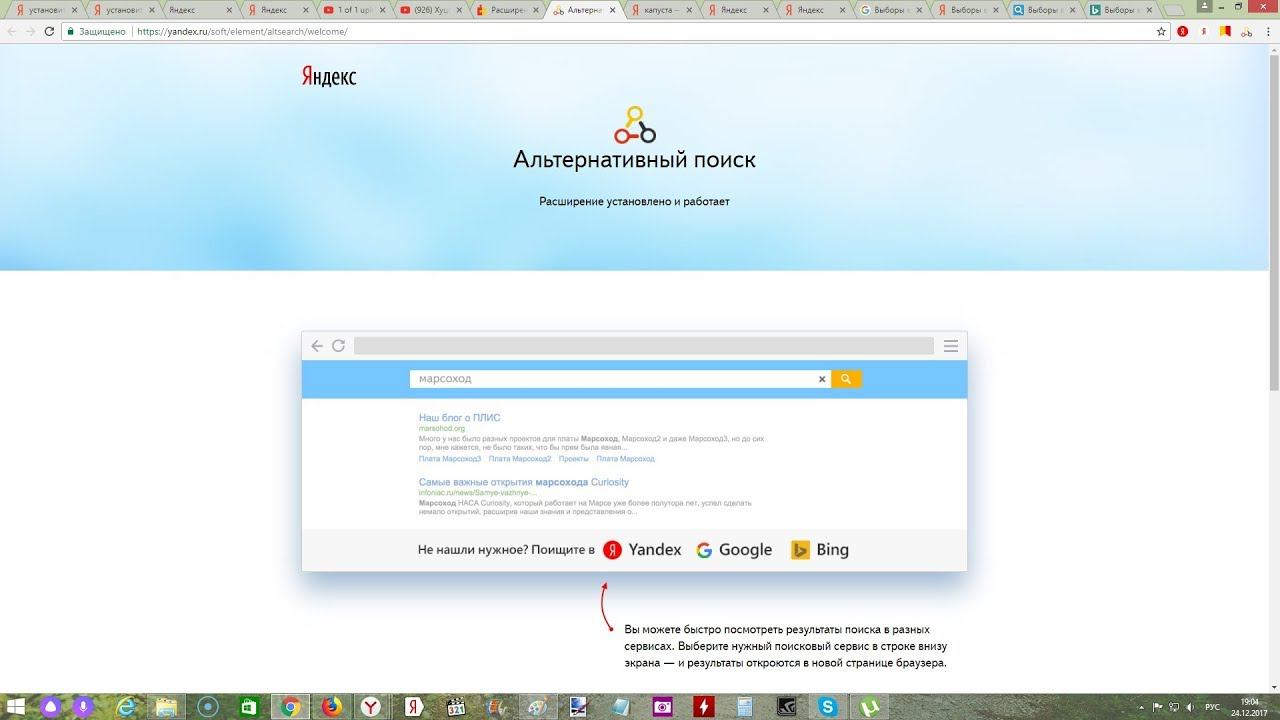This screenshot has width=1280, height=720.
Task: Switch to Выборы tab with Google favicon
Action: click(891, 10)
